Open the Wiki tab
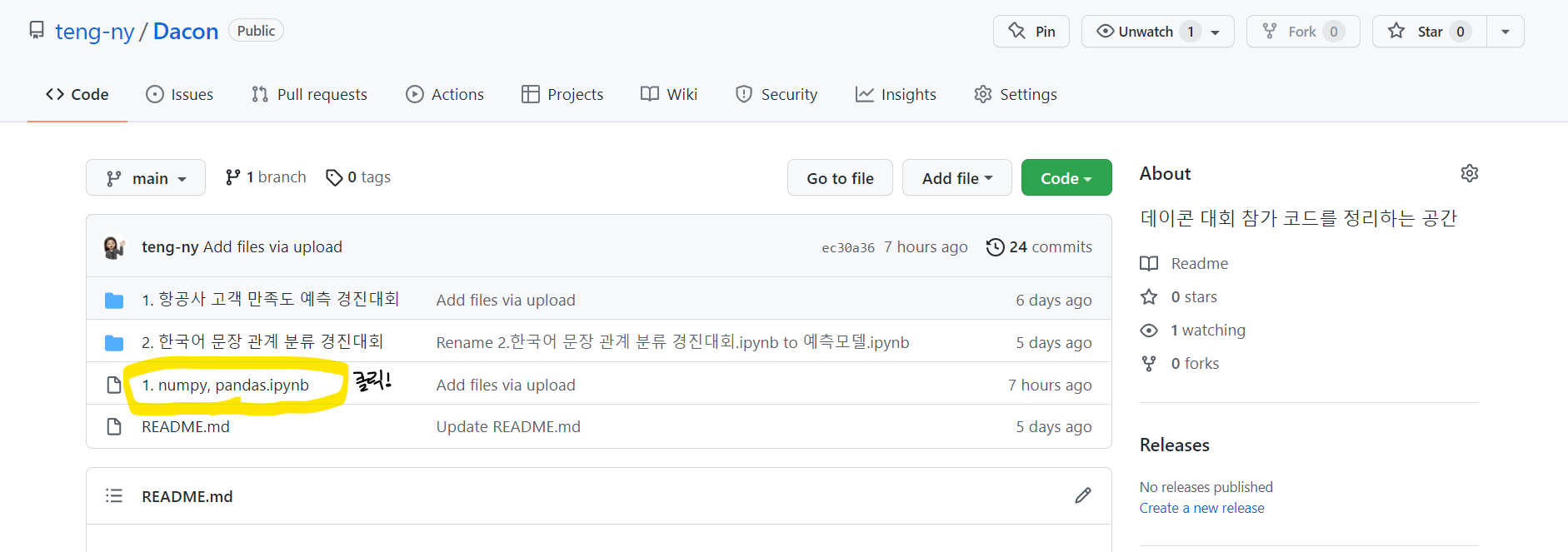 (x=669, y=95)
